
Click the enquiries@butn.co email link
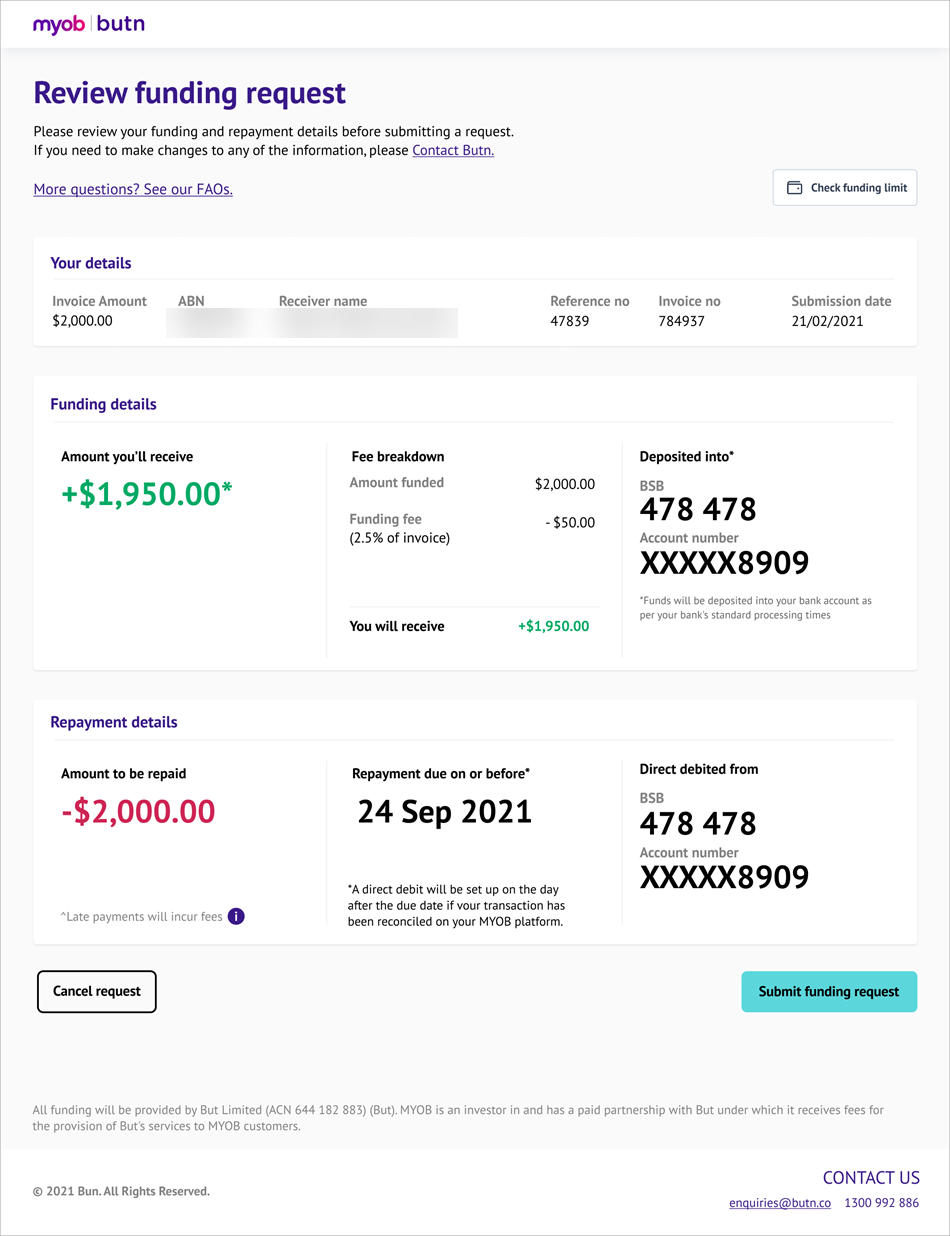(x=780, y=1203)
